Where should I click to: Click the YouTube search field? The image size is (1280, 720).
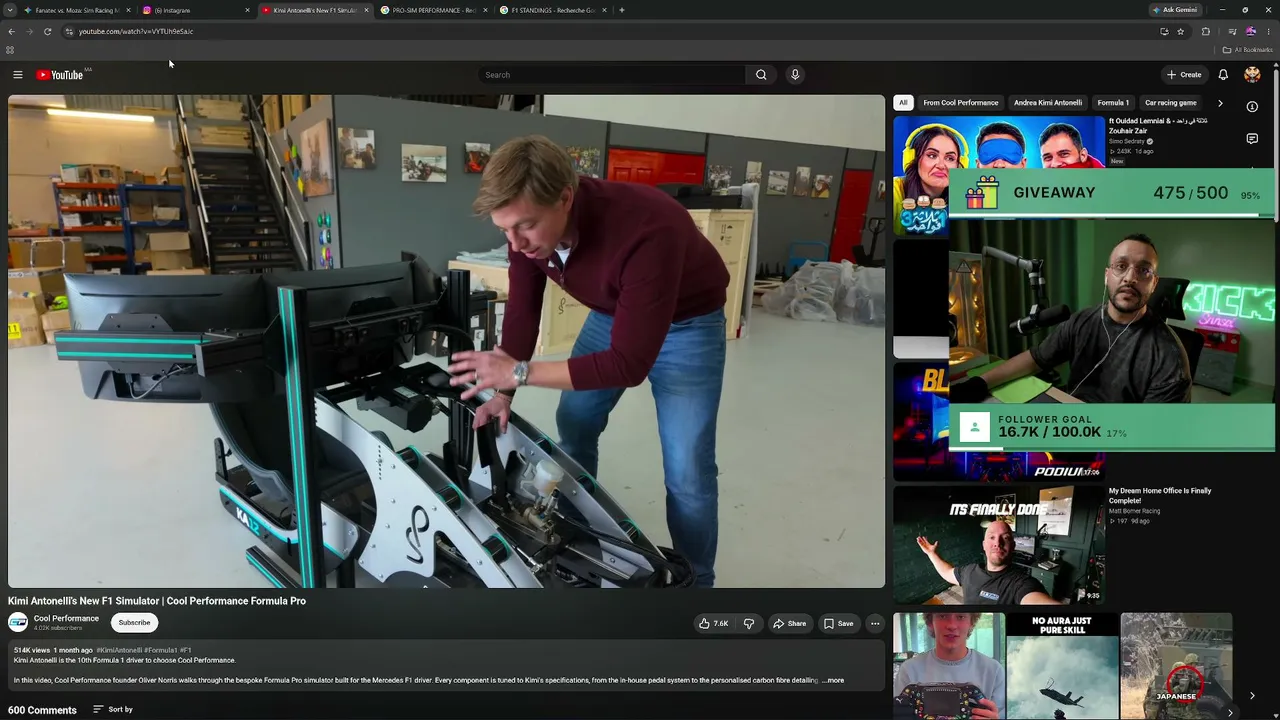(612, 75)
